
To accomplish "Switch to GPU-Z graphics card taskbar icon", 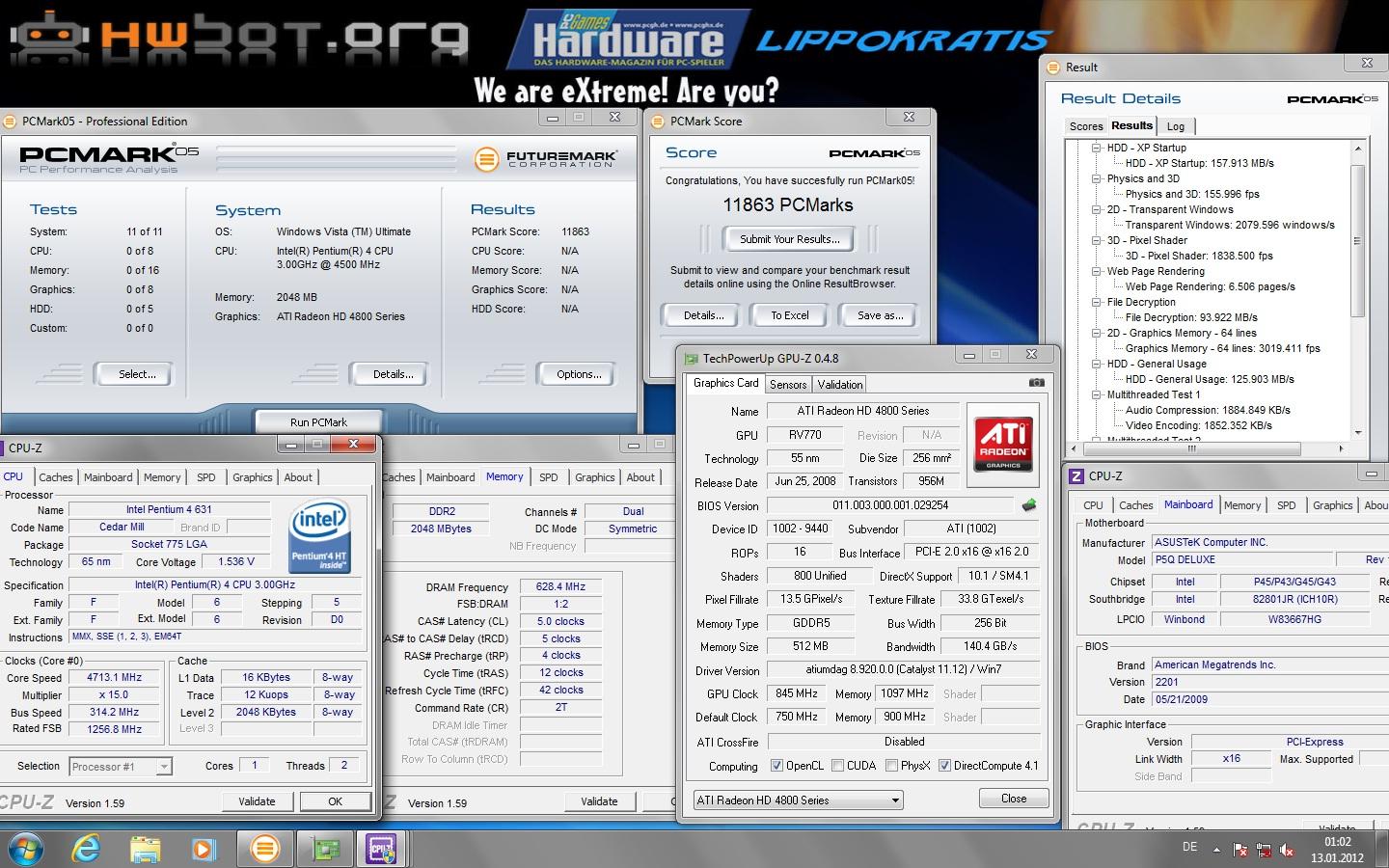I will click(x=325, y=849).
